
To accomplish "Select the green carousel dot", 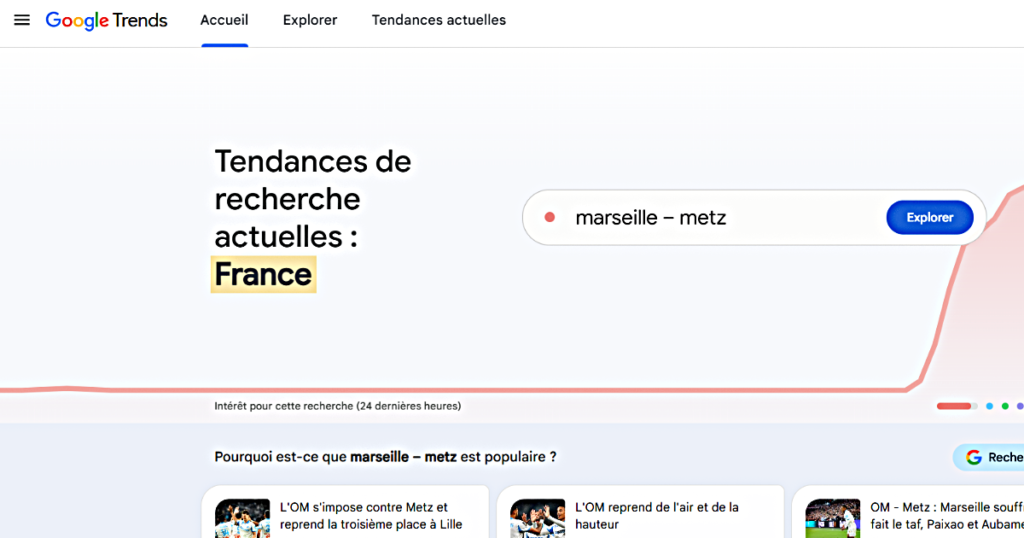I will (1005, 406).
